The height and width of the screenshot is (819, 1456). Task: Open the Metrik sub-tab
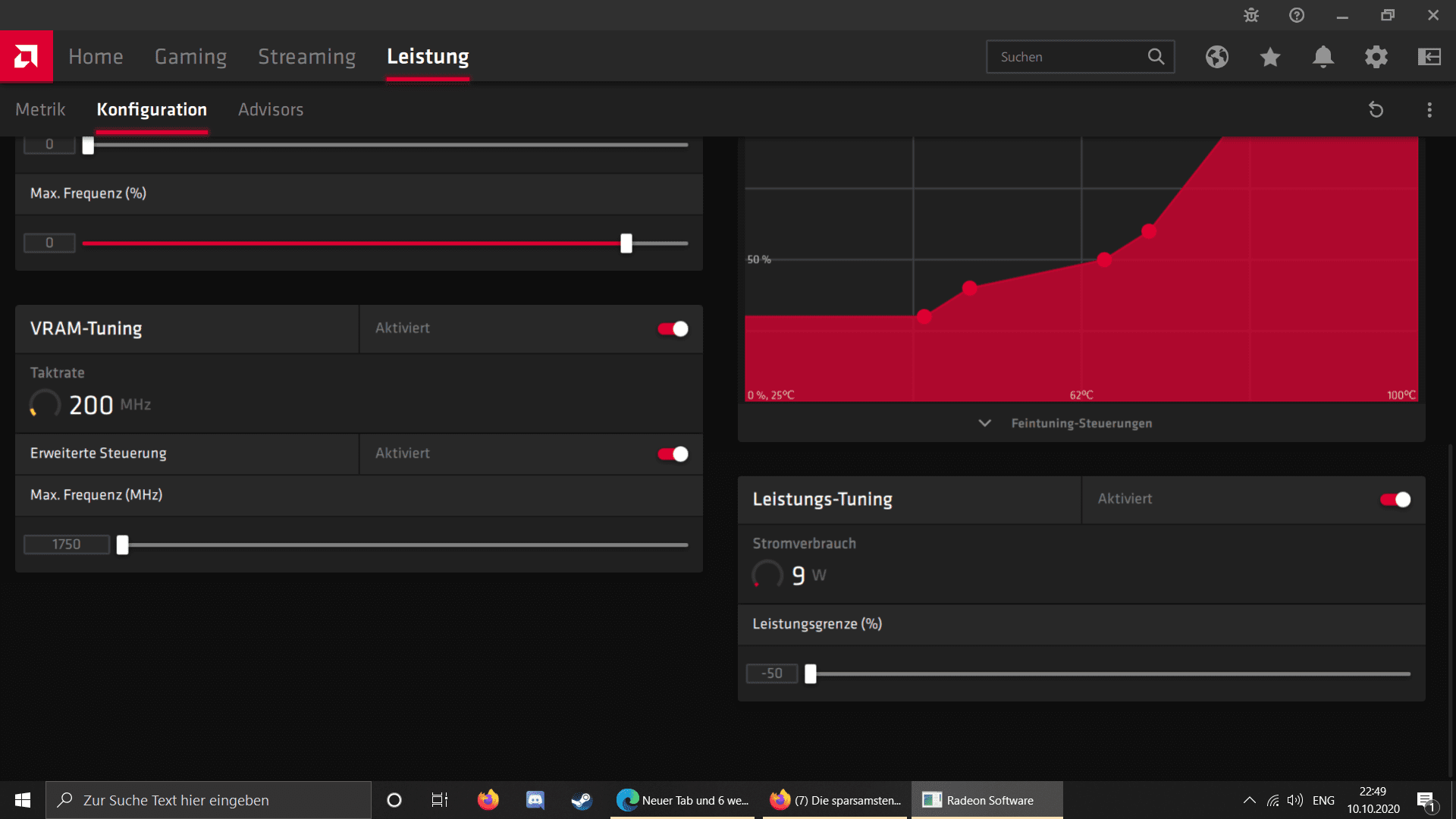40,109
